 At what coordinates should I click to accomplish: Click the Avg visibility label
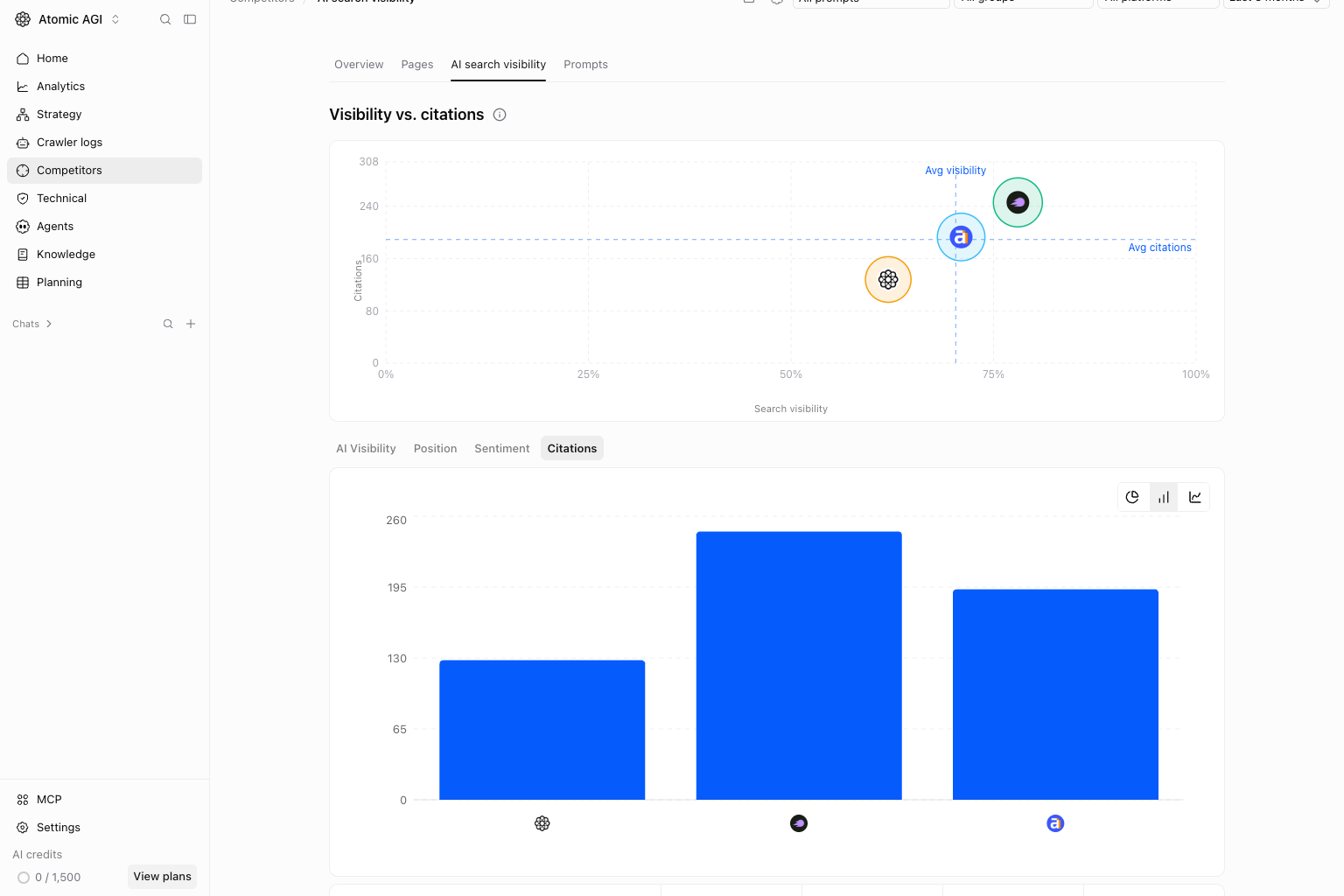pos(955,171)
